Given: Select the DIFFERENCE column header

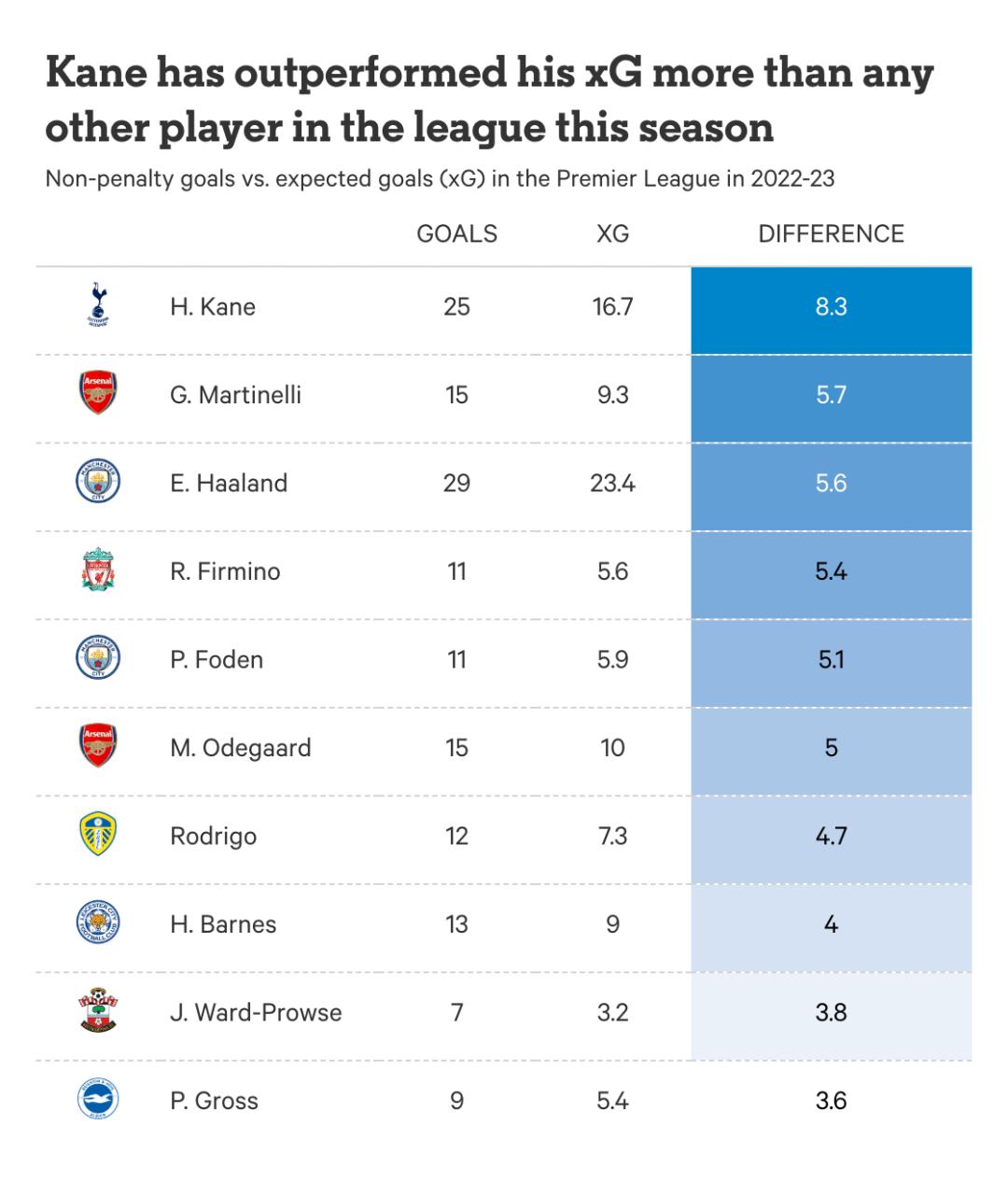Looking at the screenshot, I should point(831,233).
